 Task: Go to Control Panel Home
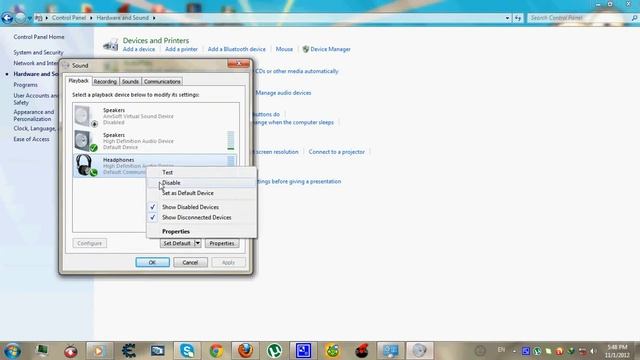pyautogui.click(x=39, y=37)
